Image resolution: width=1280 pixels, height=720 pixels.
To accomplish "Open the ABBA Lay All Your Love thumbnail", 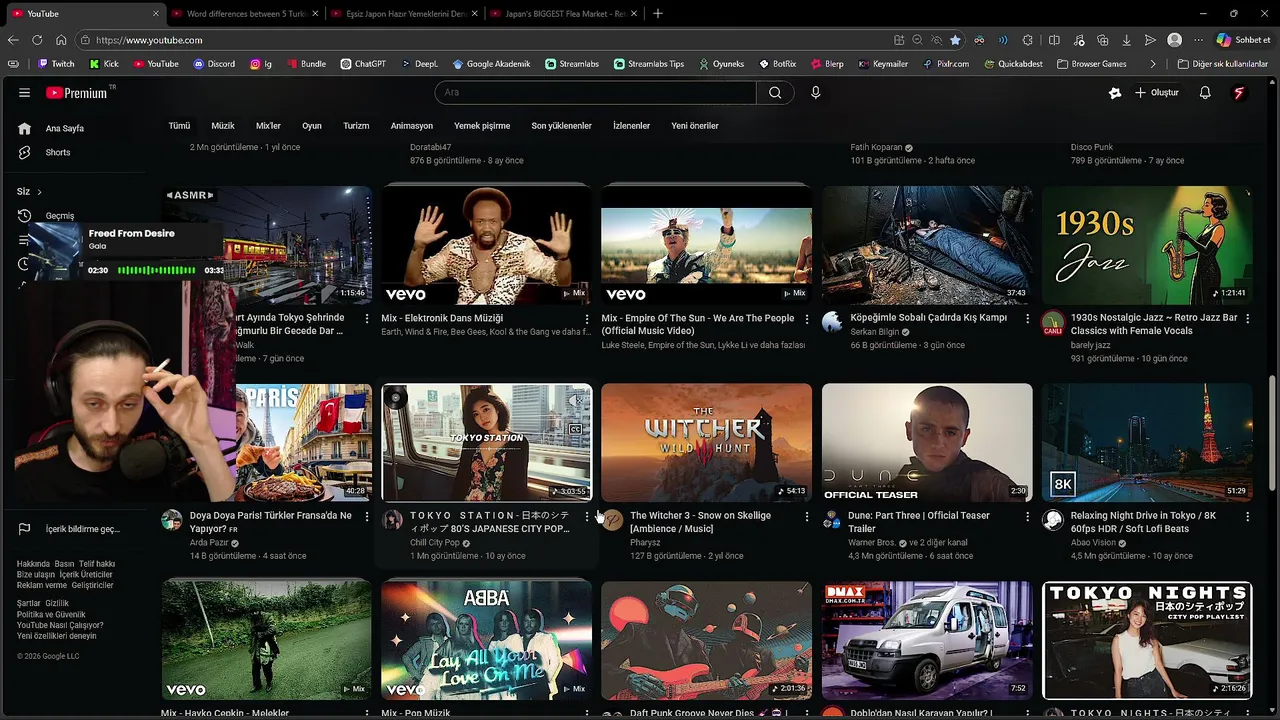I will pos(487,640).
